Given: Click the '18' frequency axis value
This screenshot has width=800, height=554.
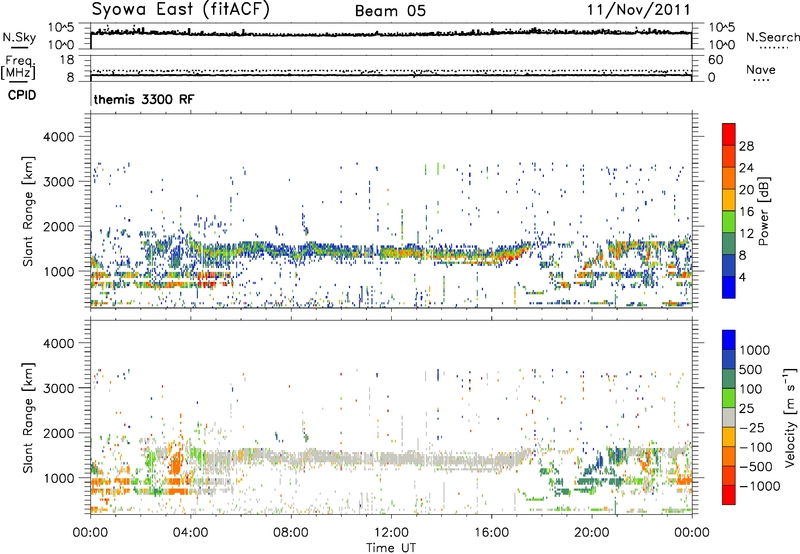Looking at the screenshot, I should click(67, 60).
